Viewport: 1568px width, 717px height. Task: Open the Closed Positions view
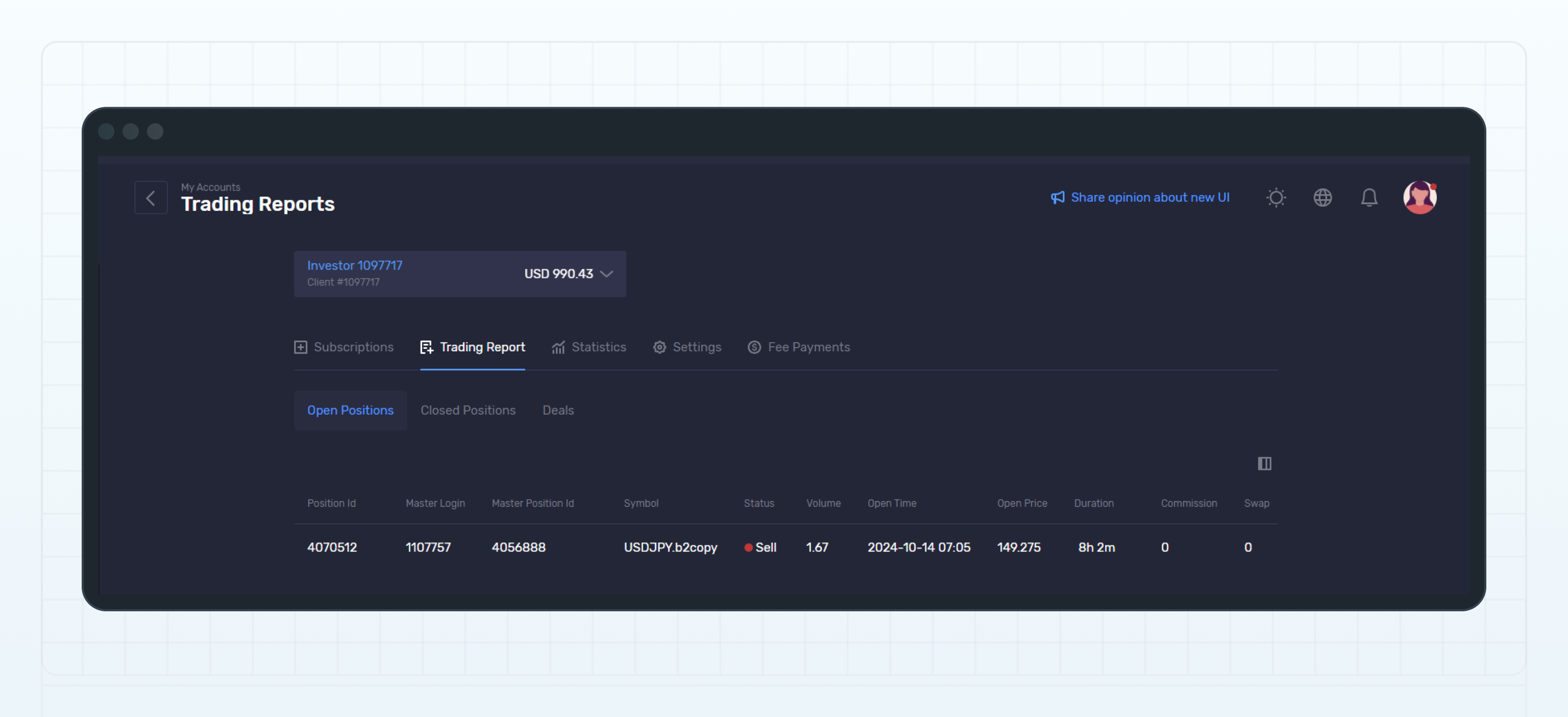point(468,410)
